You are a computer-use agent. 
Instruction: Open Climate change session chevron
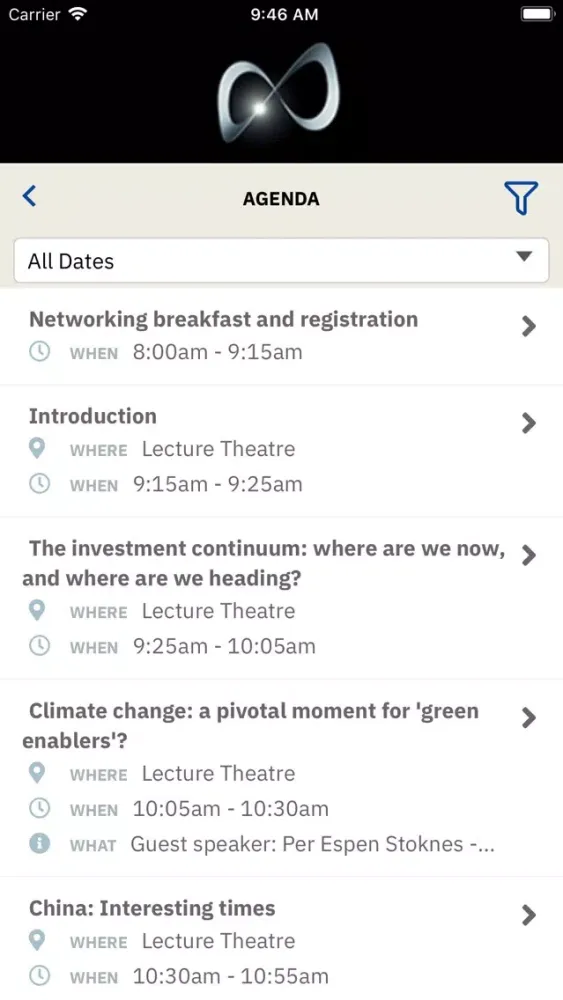[529, 717]
